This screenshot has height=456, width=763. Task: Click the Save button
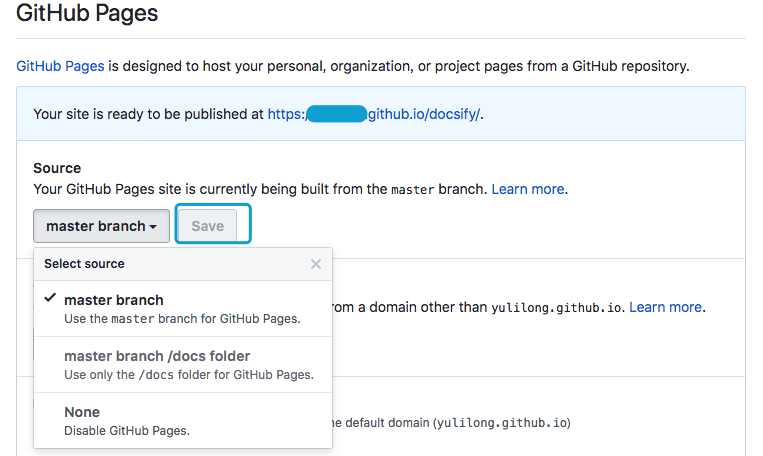(207, 226)
